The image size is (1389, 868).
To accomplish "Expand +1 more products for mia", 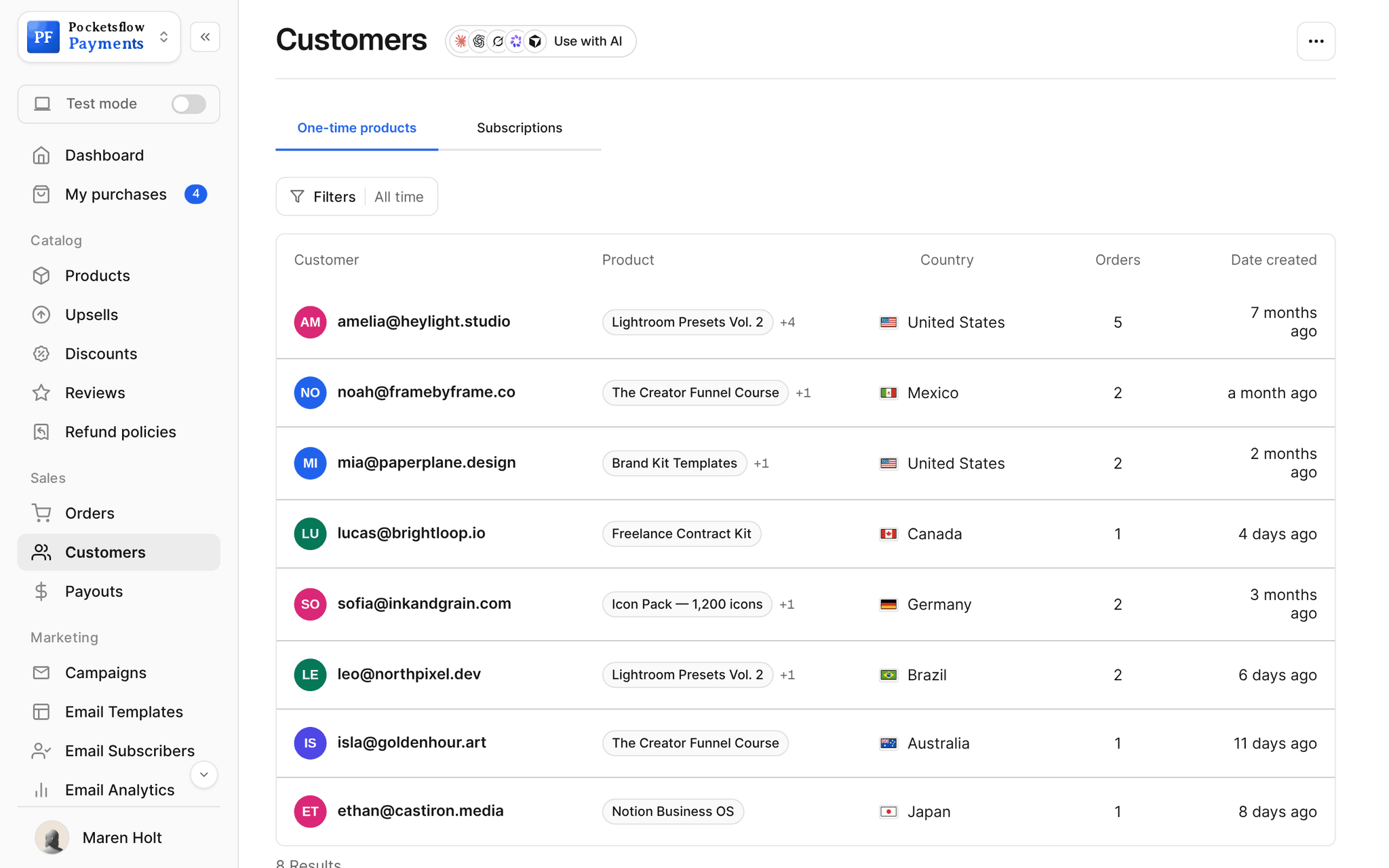I will [761, 463].
